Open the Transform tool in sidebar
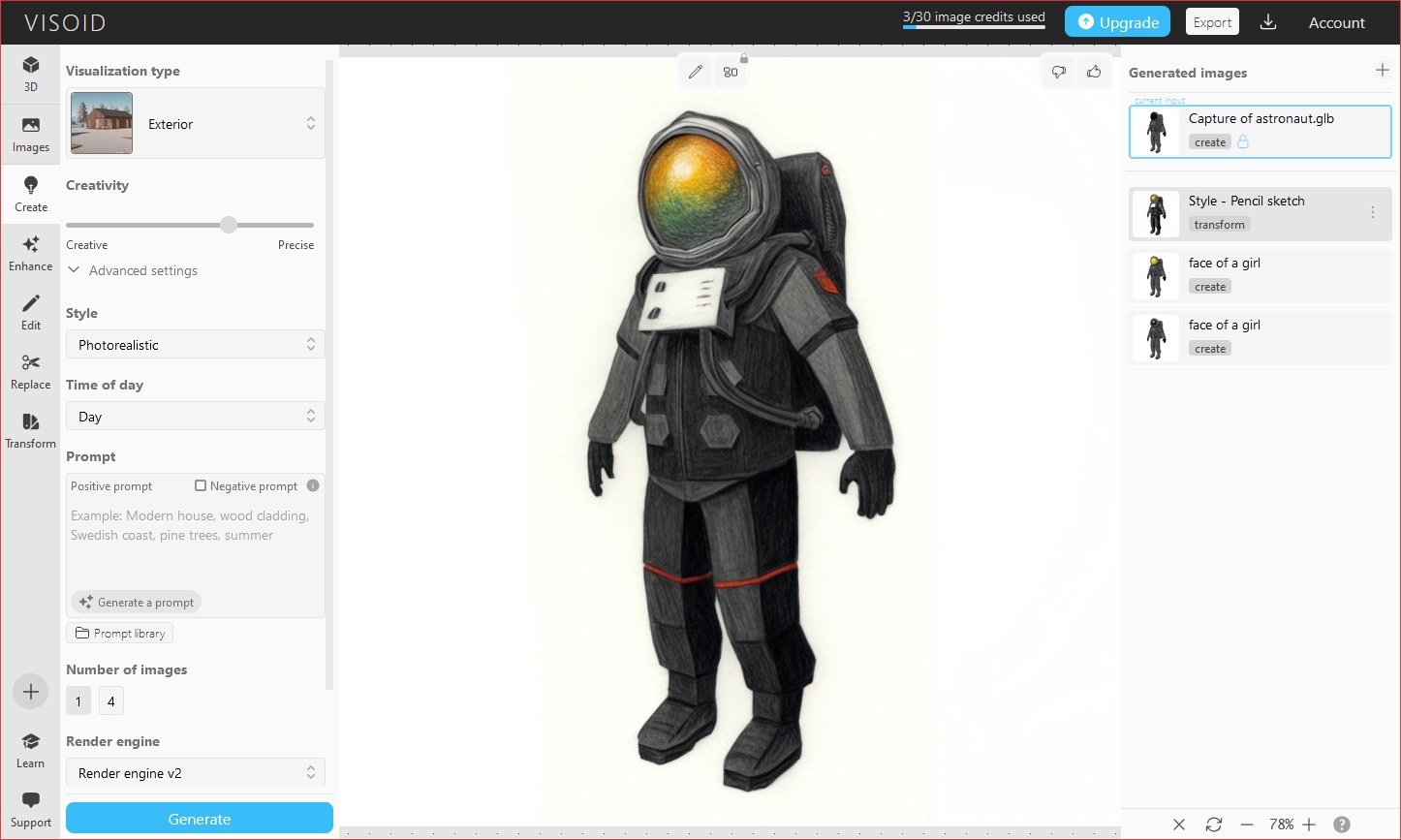Viewport: 1401px width, 840px height. (31, 431)
